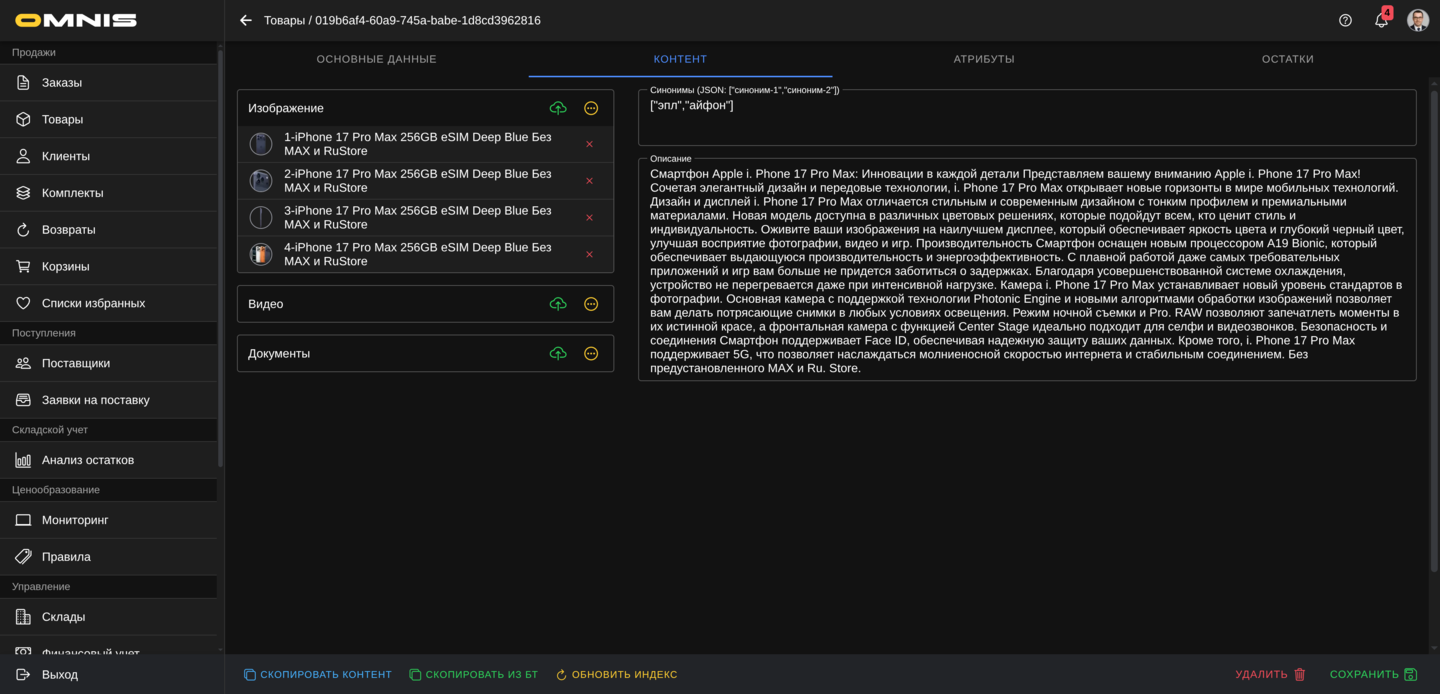
Task: Open more options for Изображение section
Action: pyautogui.click(x=591, y=108)
